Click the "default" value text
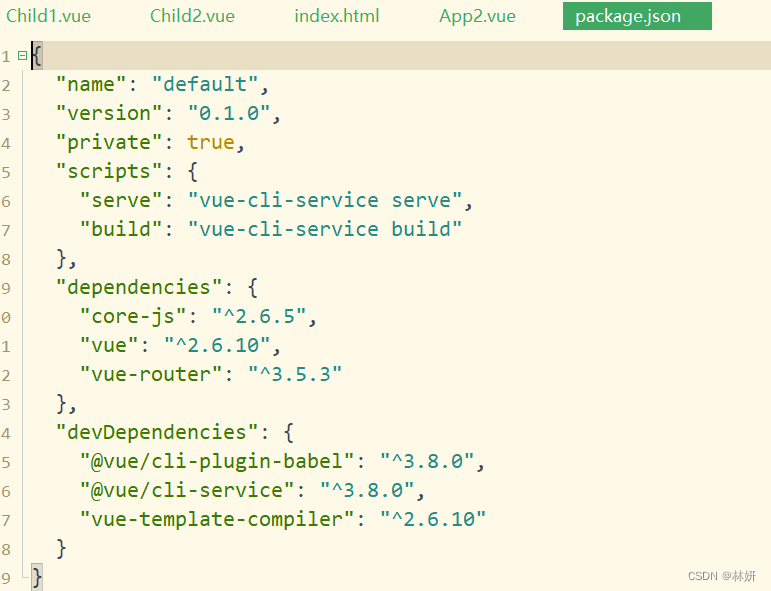This screenshot has height=591, width=771. (x=205, y=85)
